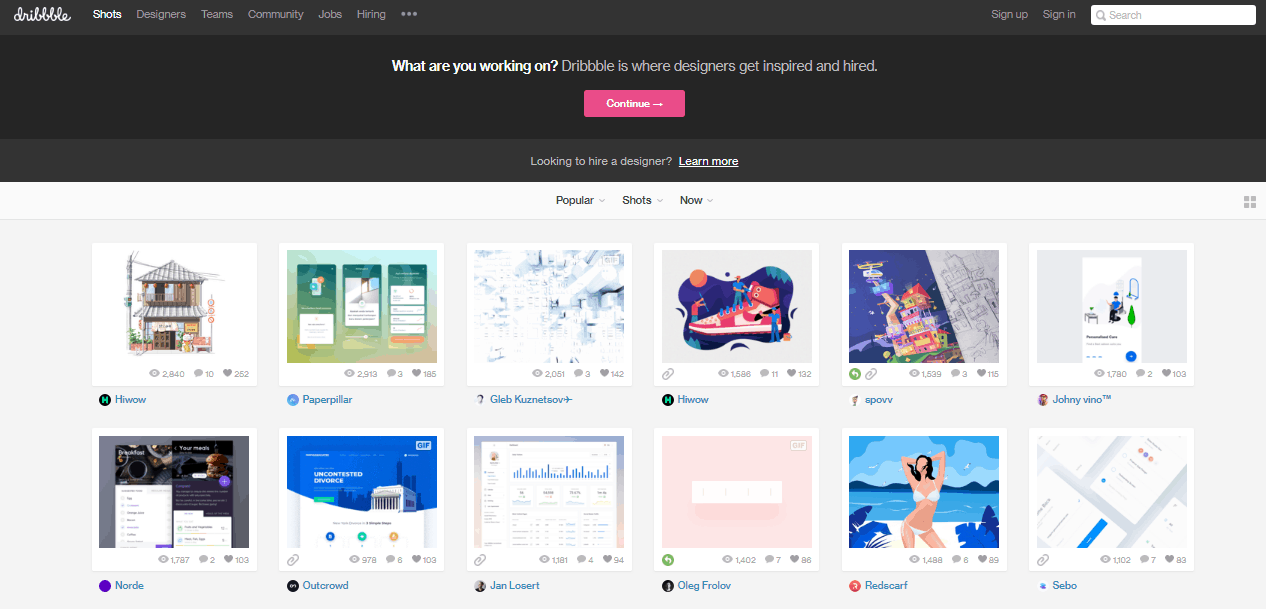Click the heart icon on Redscarf's shot
The height and width of the screenshot is (609, 1266).
click(x=982, y=560)
